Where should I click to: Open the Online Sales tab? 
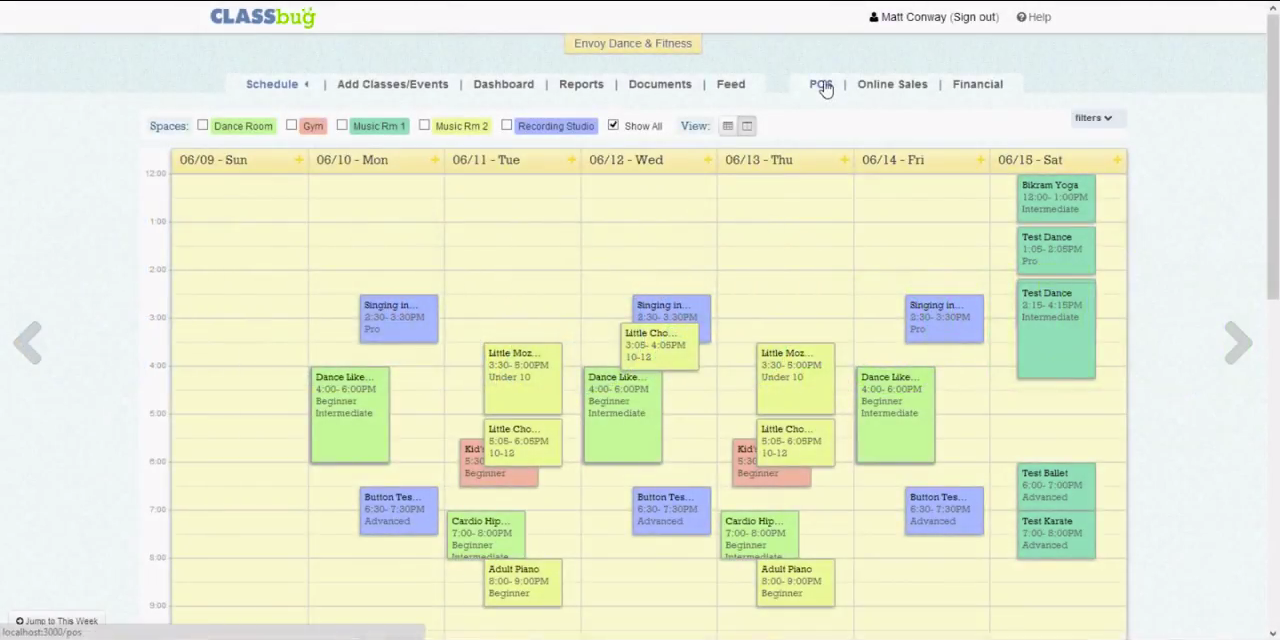pos(892,84)
